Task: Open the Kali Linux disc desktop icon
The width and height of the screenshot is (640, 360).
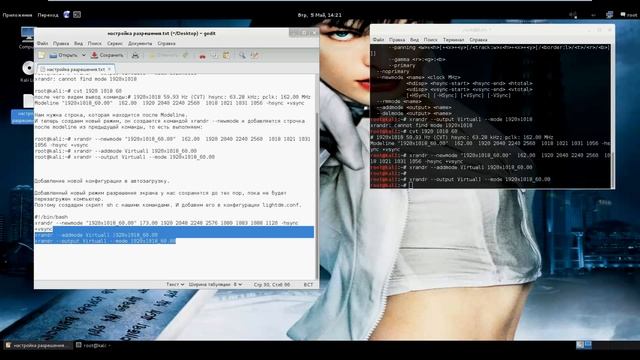Action: [x=27, y=71]
